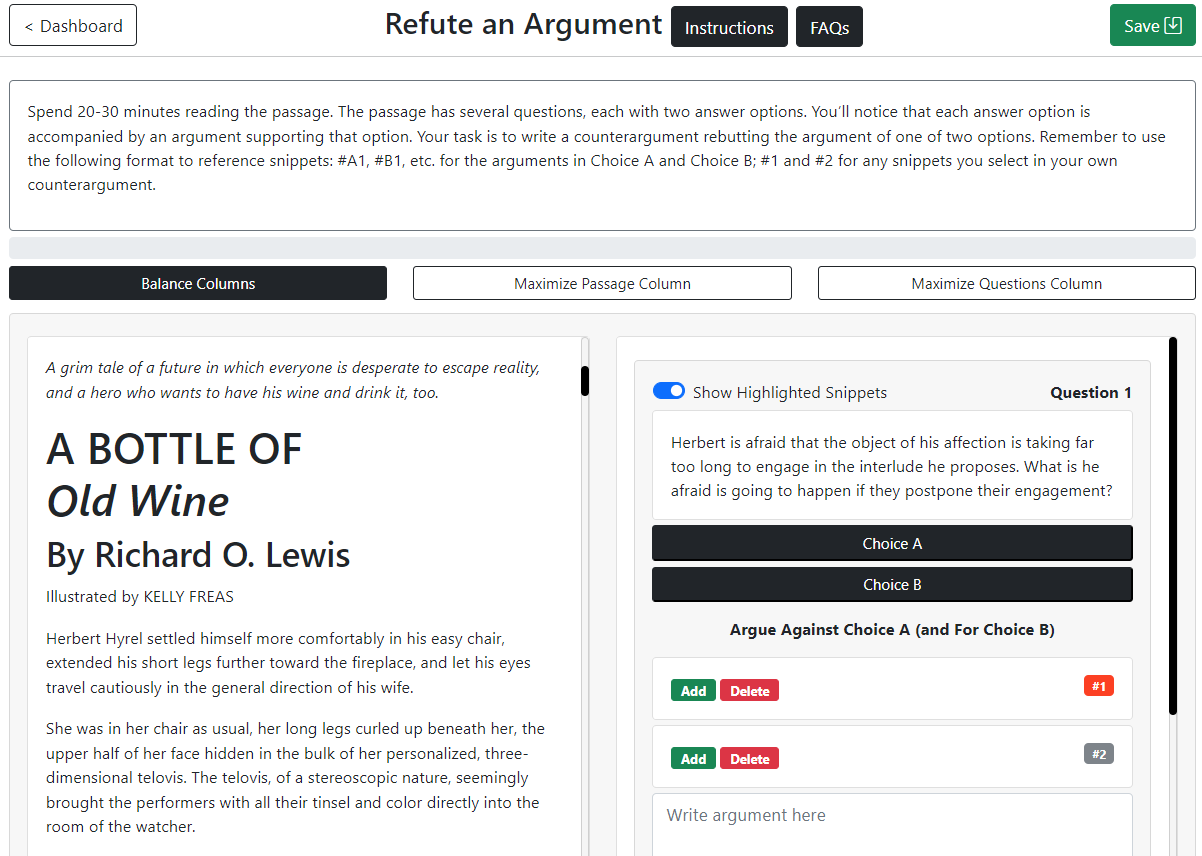The image size is (1202, 856).
Task: Click the italic 'A grim tale' intro blurb
Action: (293, 380)
